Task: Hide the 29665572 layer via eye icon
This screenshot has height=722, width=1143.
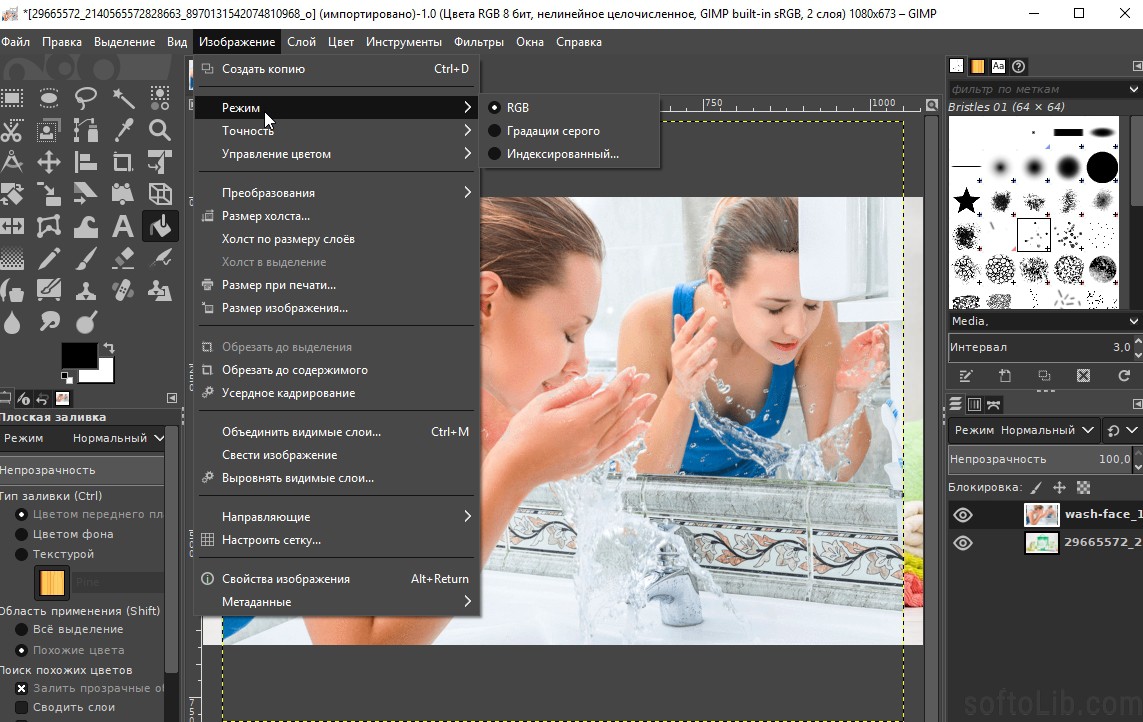Action: (x=962, y=543)
